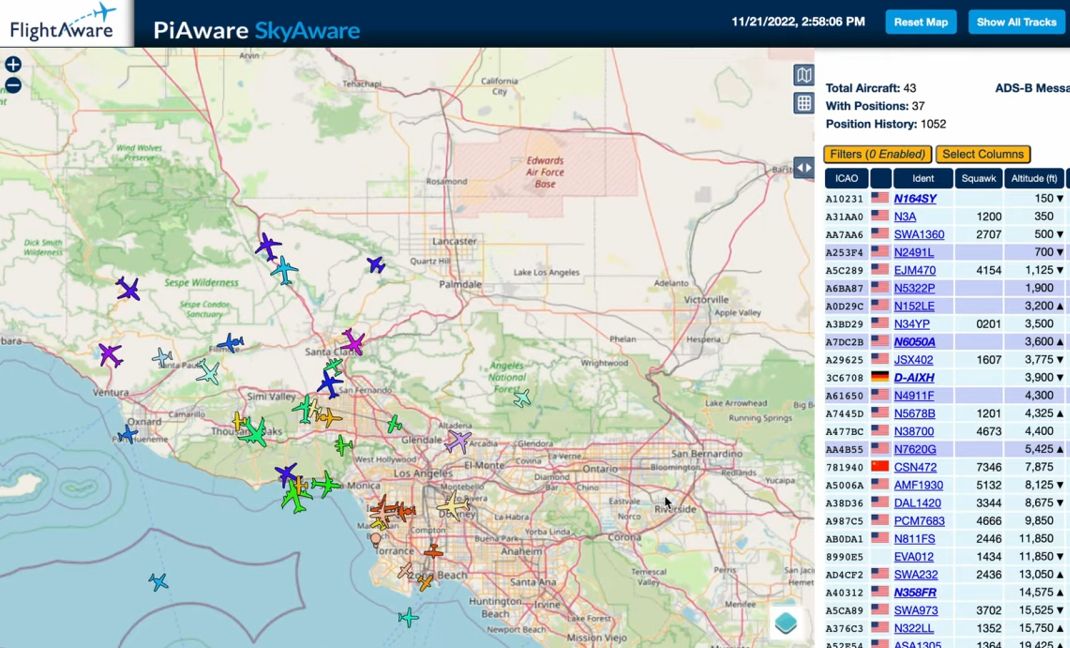The height and width of the screenshot is (648, 1070).
Task: Zoom out using the minus map control
Action: coord(12,85)
